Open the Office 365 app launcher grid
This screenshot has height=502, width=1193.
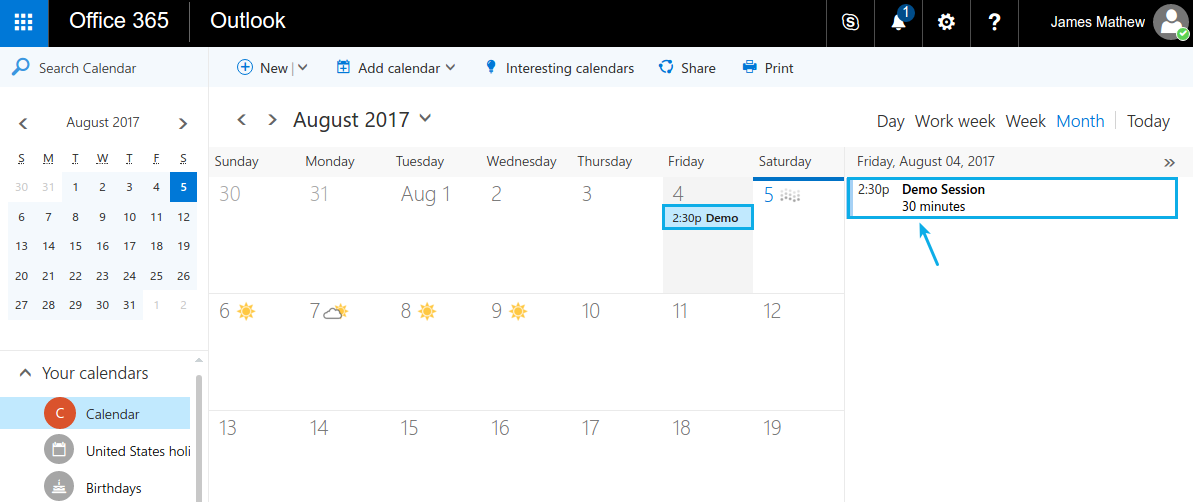24,23
